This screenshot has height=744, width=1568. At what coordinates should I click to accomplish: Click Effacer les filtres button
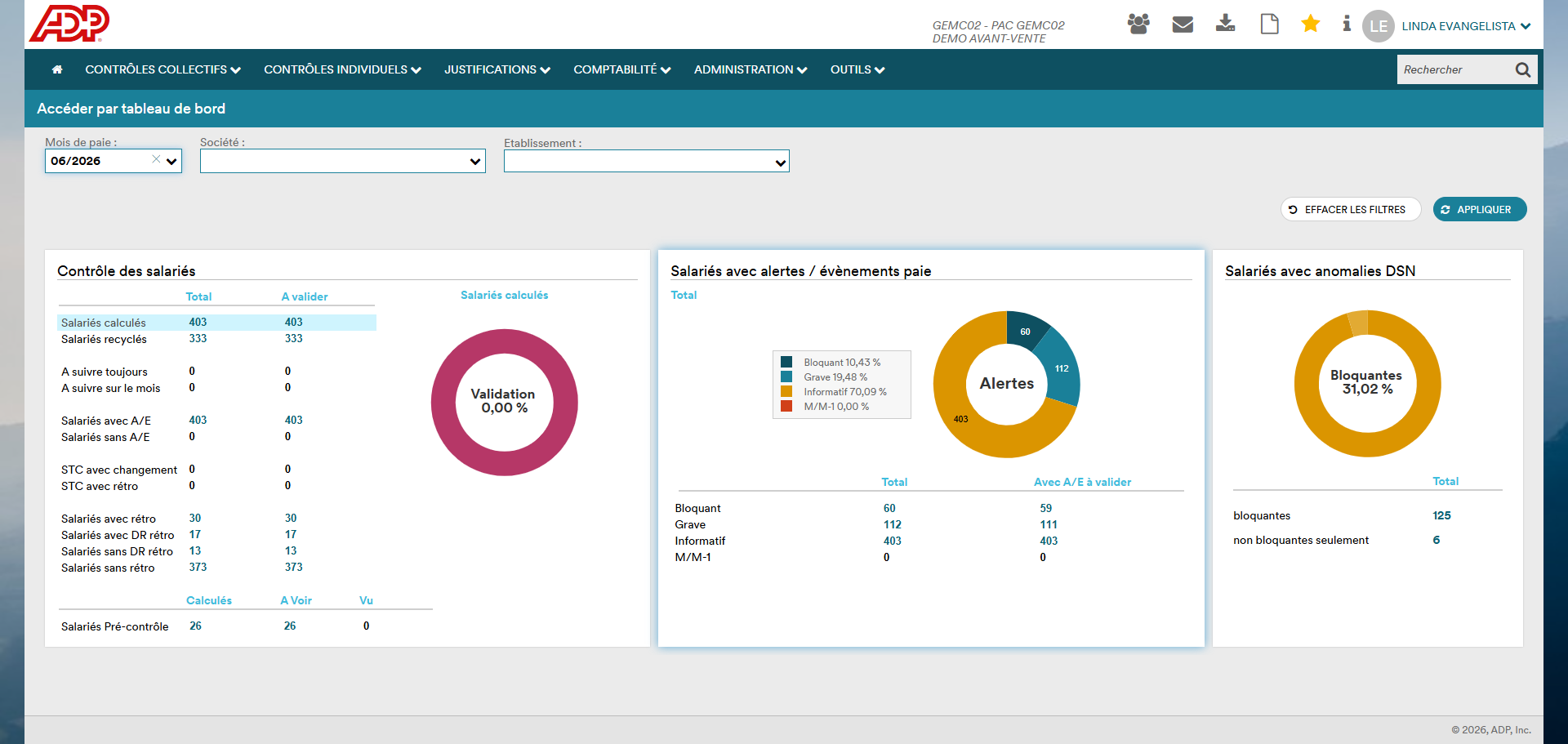click(1351, 209)
